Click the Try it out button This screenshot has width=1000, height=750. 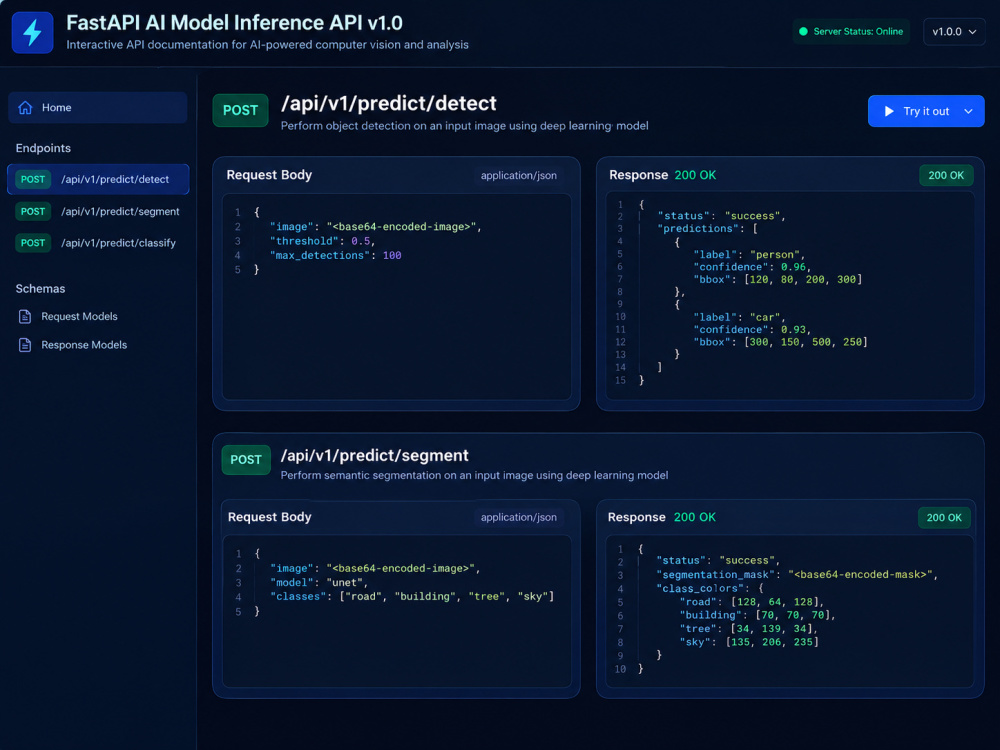(x=926, y=111)
